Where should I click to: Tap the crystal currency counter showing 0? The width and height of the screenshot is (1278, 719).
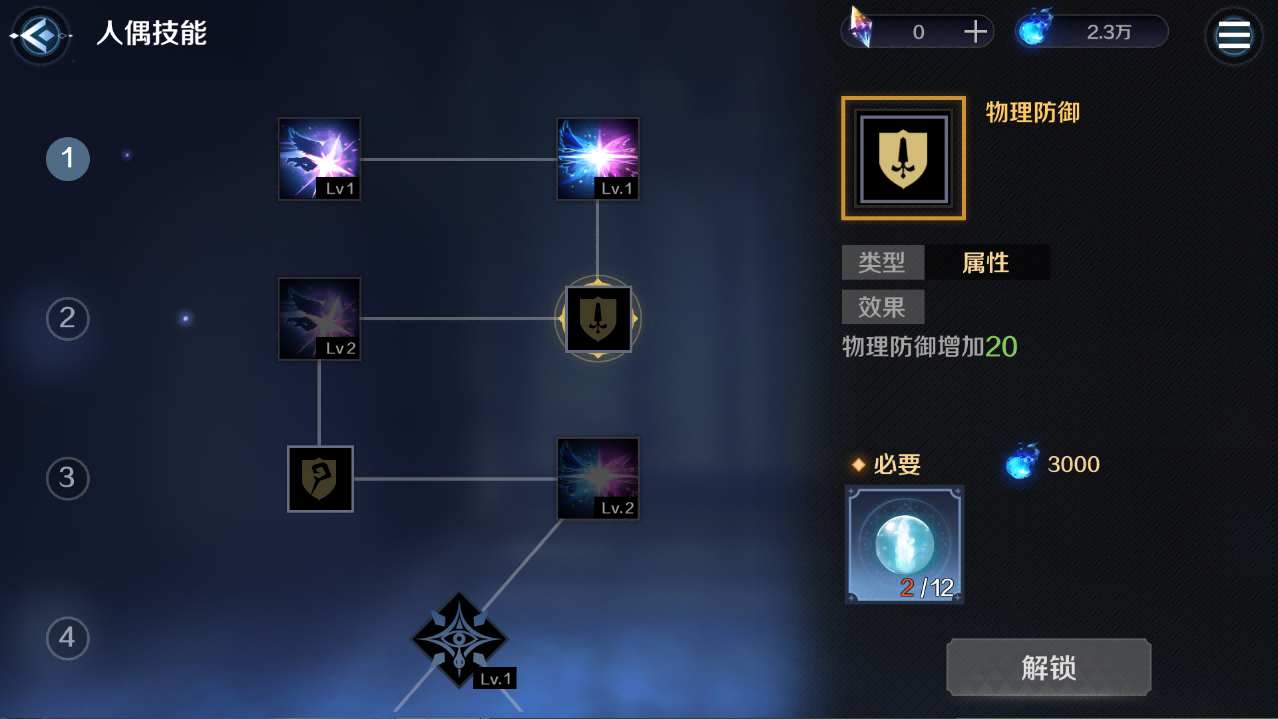pyautogui.click(x=917, y=32)
